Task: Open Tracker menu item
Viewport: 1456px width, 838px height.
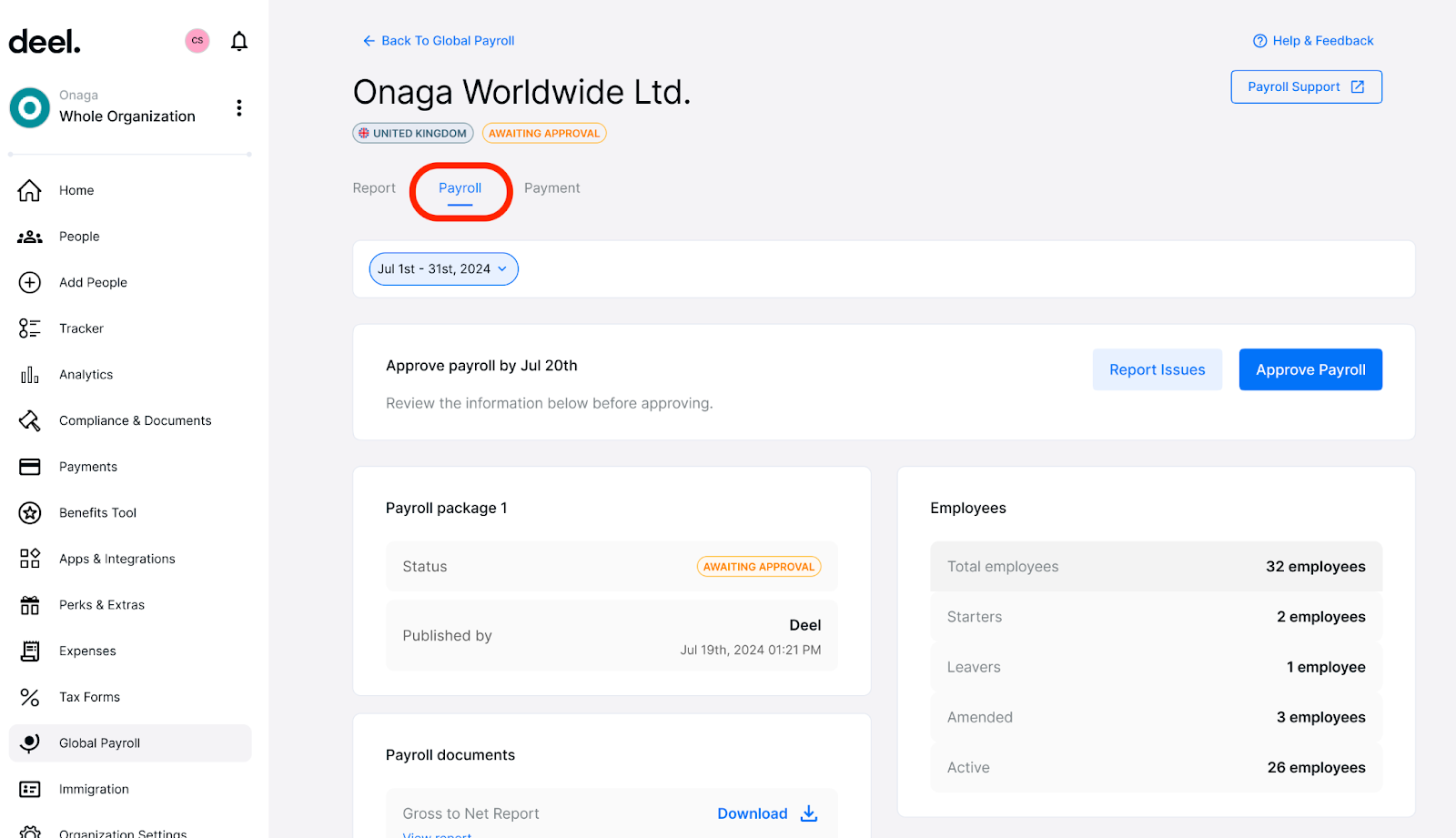Action: pyautogui.click(x=130, y=328)
